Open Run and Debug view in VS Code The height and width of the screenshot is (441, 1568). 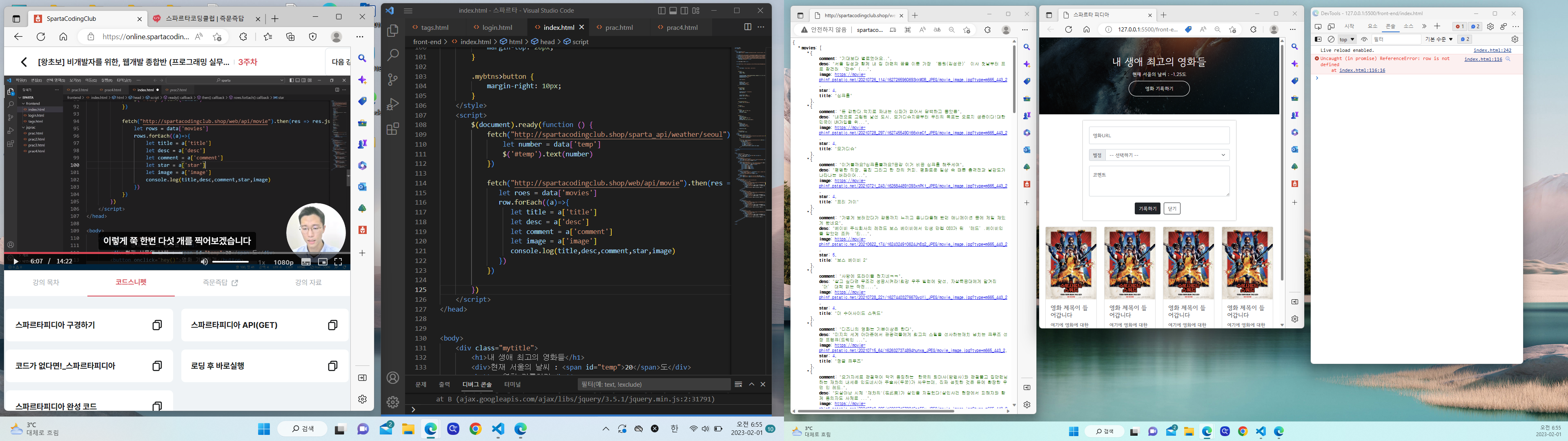(x=392, y=104)
